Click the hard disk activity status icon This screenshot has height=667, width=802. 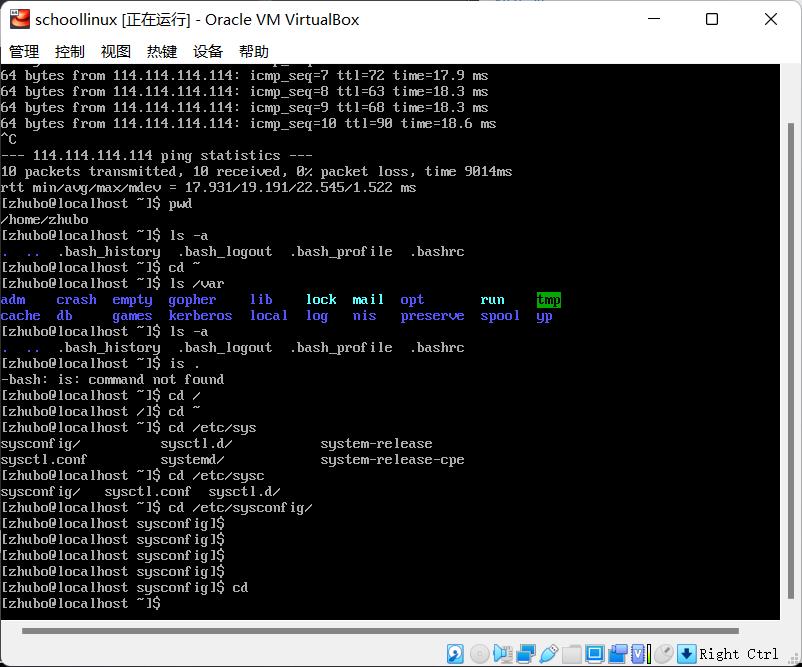pos(455,653)
